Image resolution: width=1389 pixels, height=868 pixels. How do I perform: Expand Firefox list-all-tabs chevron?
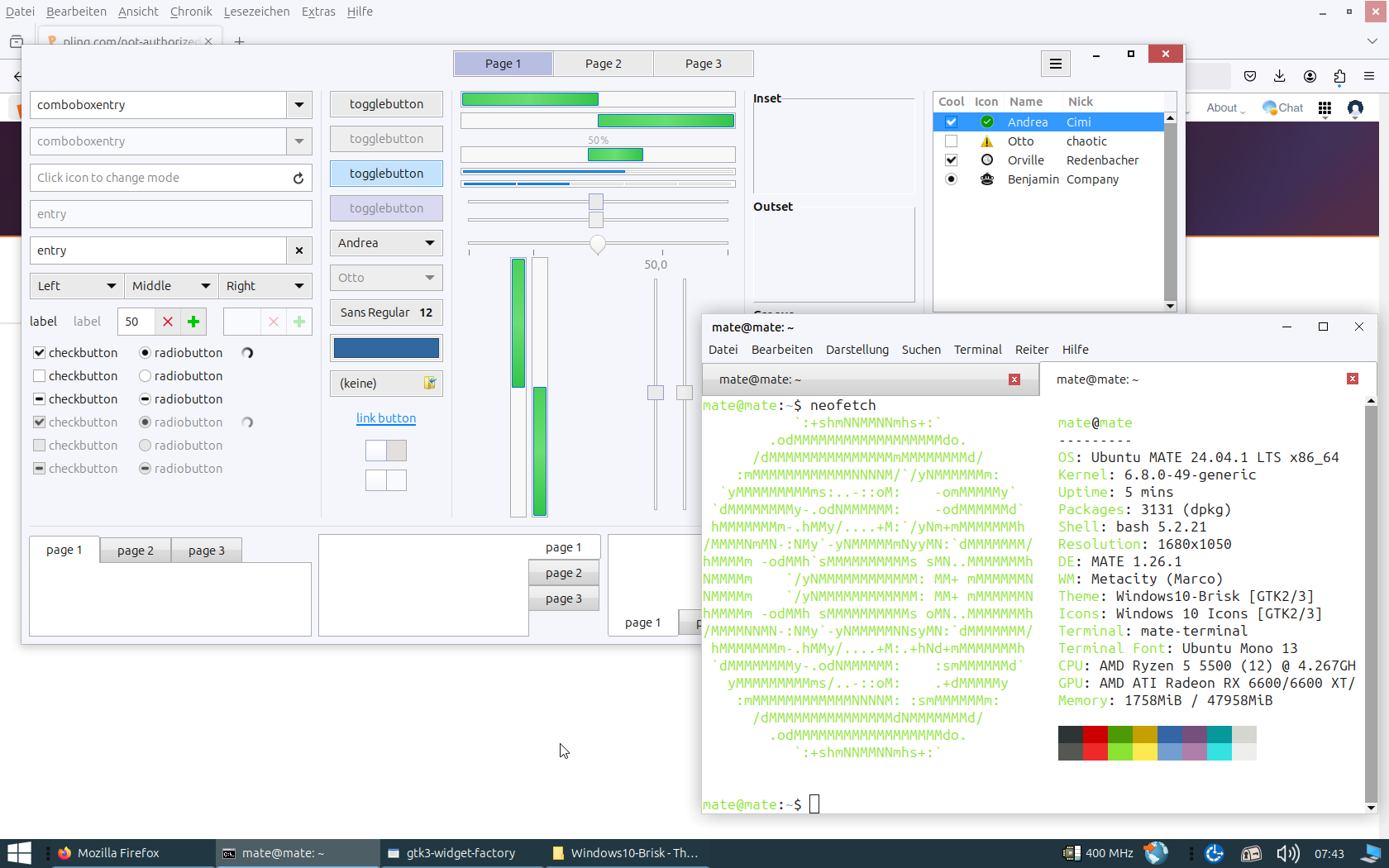[x=1372, y=41]
